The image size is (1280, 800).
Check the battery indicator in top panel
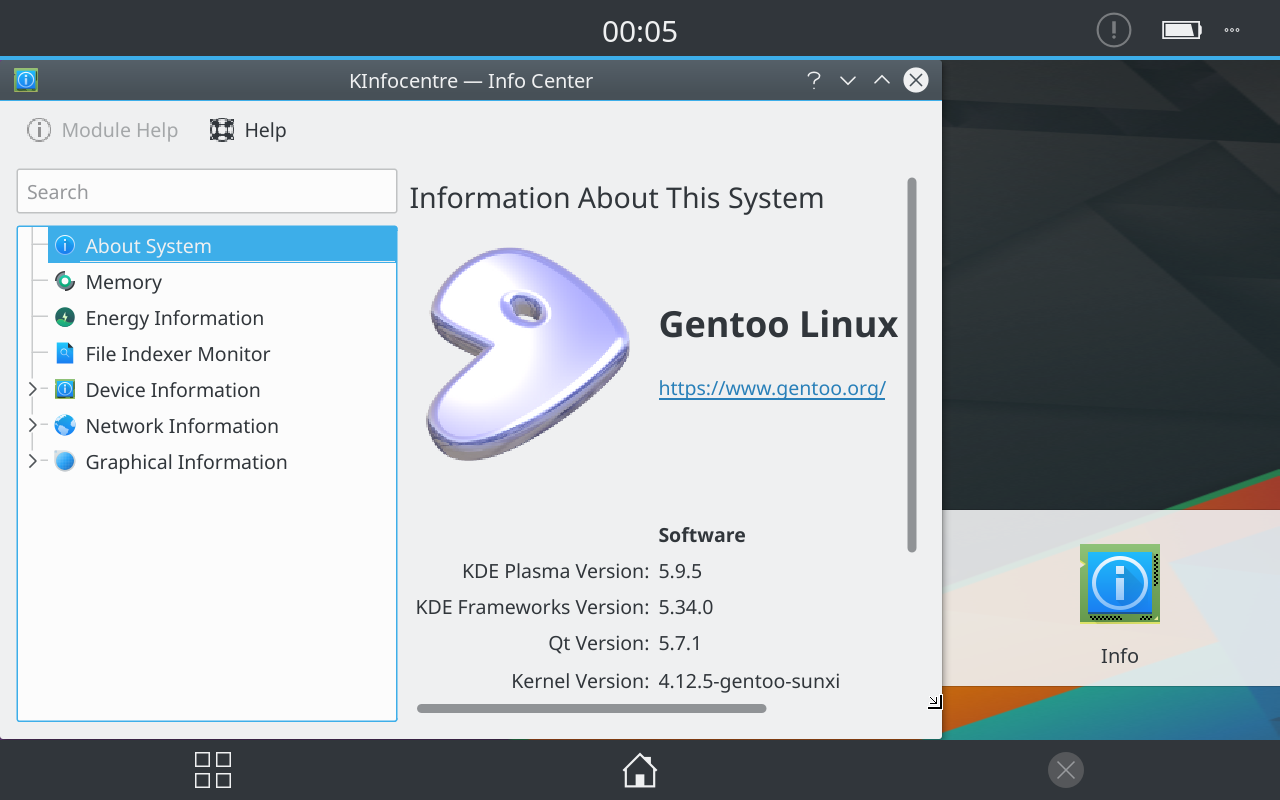pyautogui.click(x=1181, y=30)
